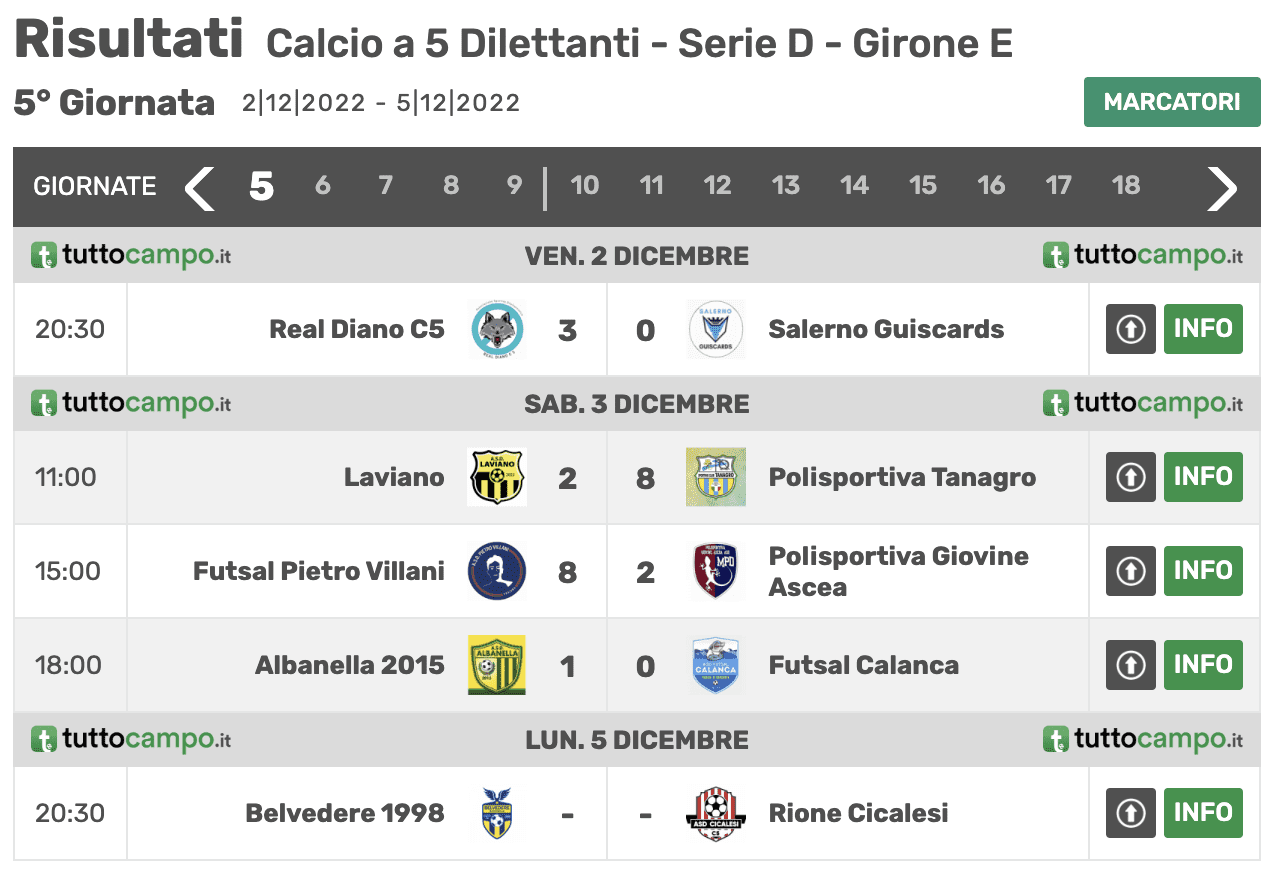Viewport: 1280px width, 876px height.
Task: Click the Rione Cicalesi team badge
Action: tap(716, 813)
